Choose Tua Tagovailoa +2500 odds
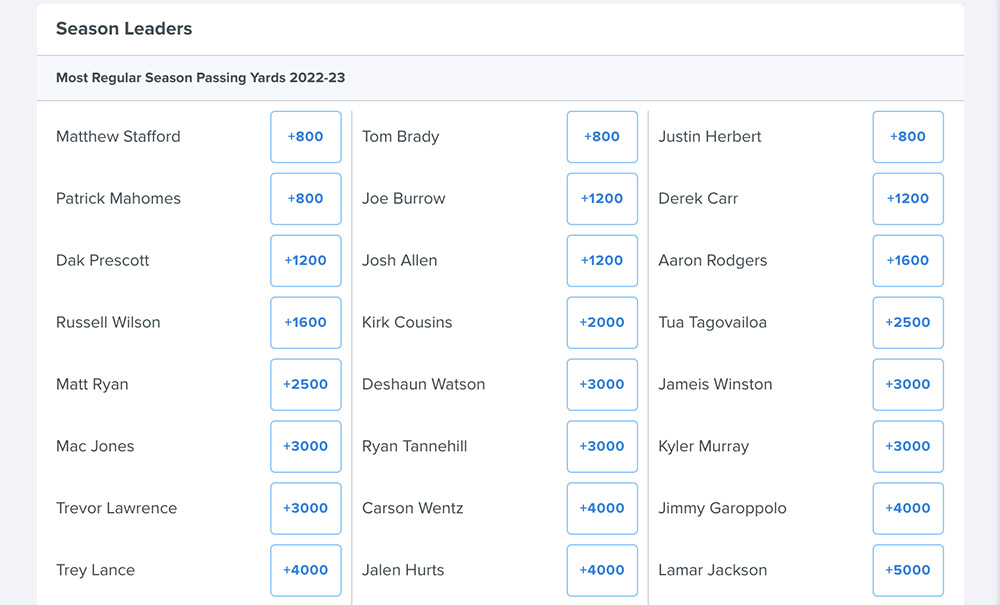 (x=908, y=323)
